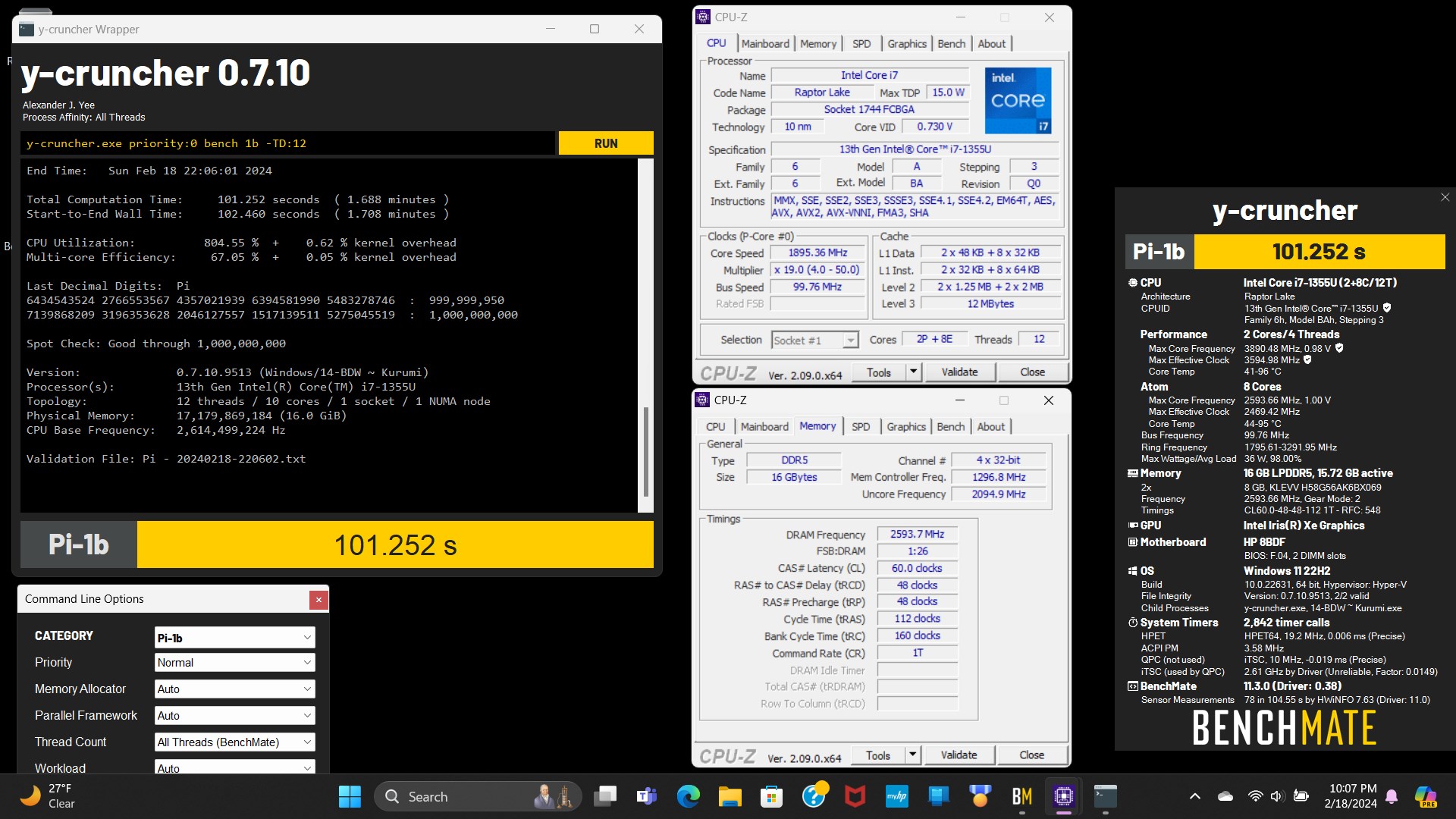Open notifications bell in system tray
The width and height of the screenshot is (1456, 819).
click(1392, 796)
